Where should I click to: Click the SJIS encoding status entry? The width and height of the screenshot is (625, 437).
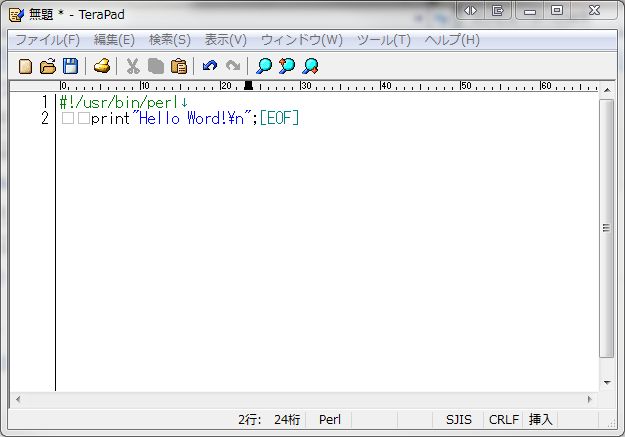[x=458, y=419]
